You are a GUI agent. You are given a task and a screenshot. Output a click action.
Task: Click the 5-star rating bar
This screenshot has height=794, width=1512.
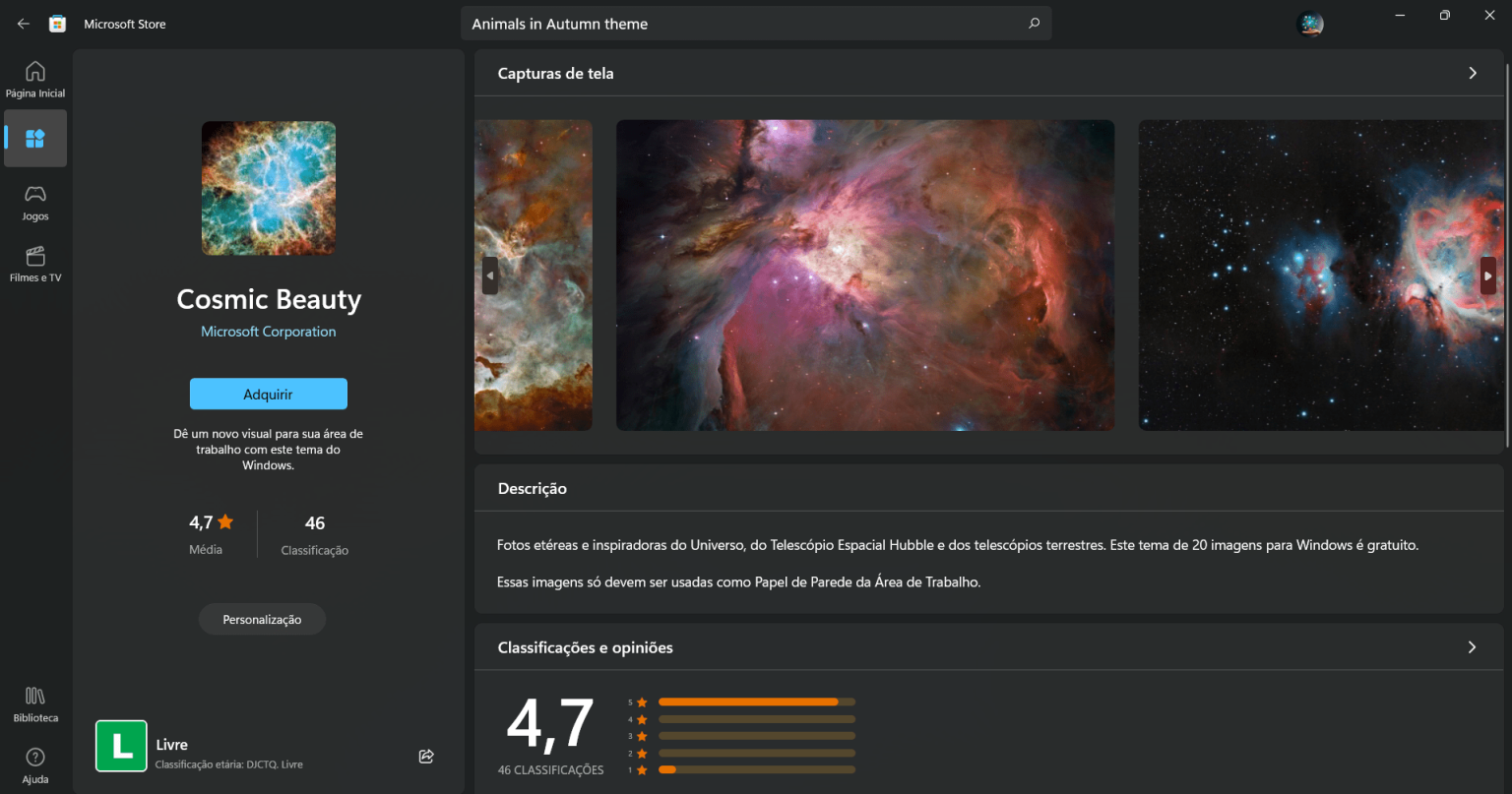756,702
